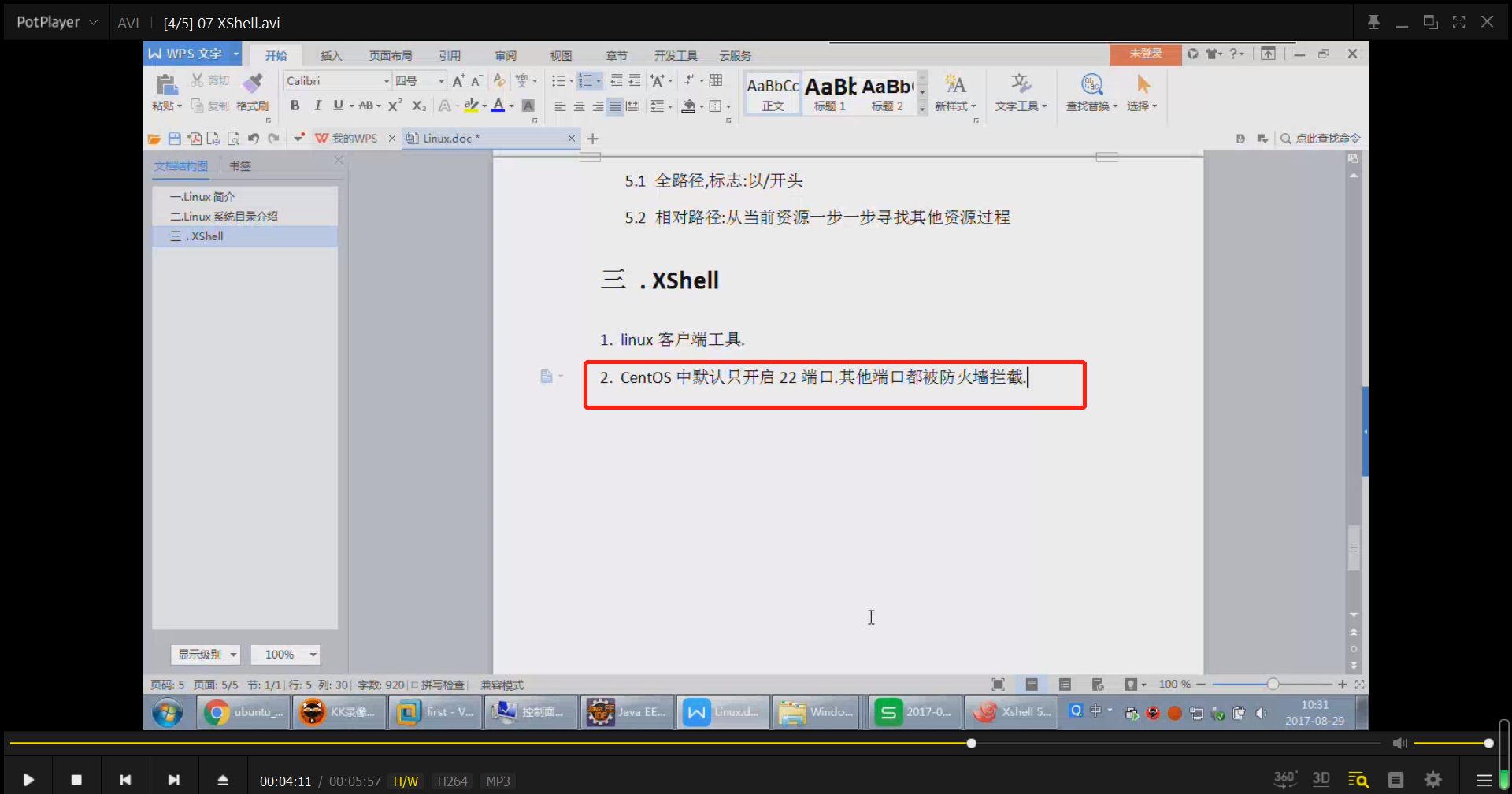Click the 未登录 login button
The width and height of the screenshot is (1512, 794).
[1146, 54]
